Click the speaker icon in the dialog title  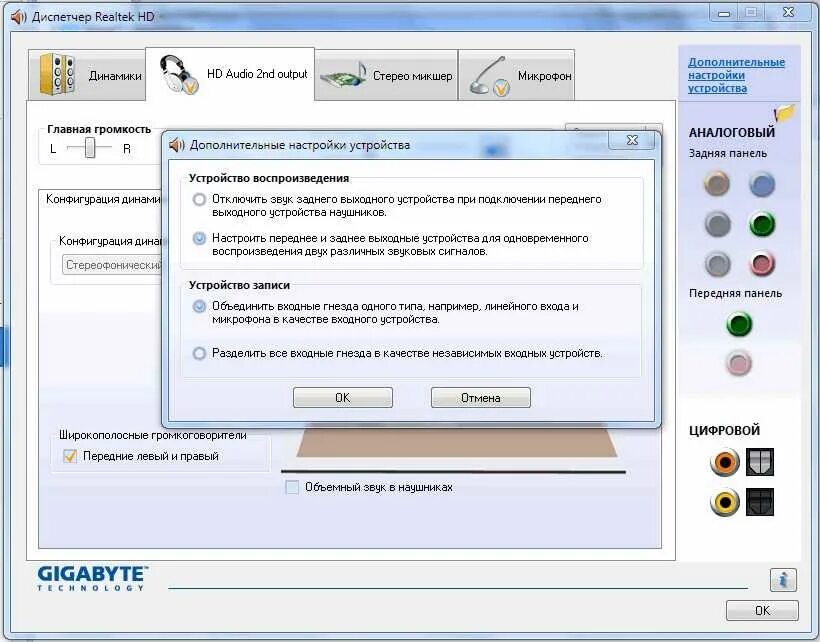click(177, 145)
